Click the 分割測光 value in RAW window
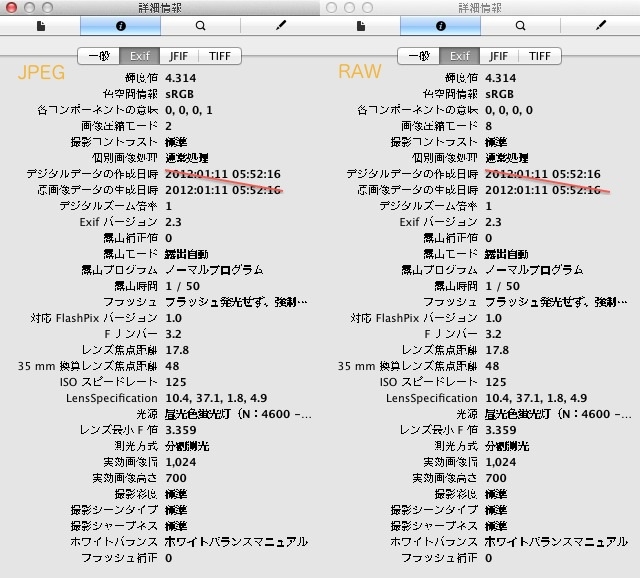640x578 pixels. tap(507, 446)
